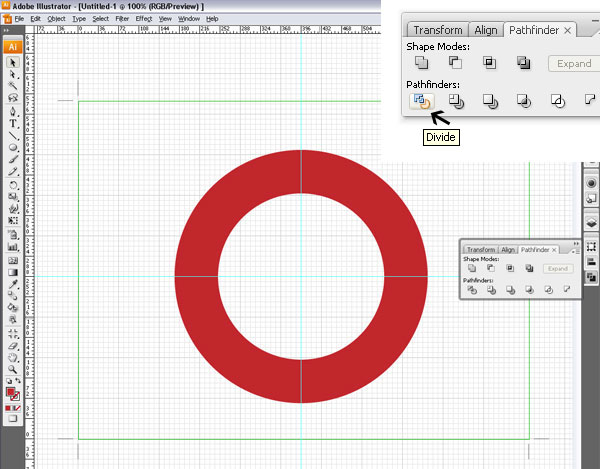
Task: Select the Live Paint Bucket tool
Action: click(13, 307)
